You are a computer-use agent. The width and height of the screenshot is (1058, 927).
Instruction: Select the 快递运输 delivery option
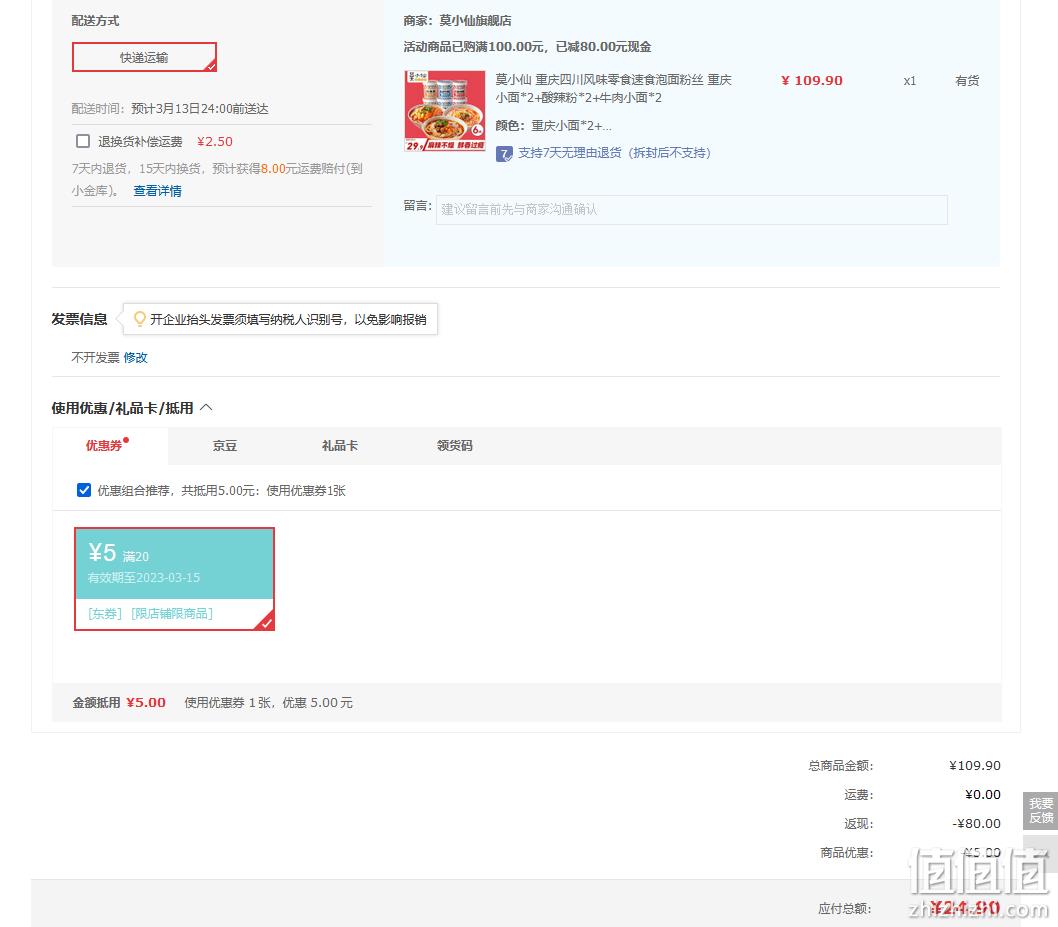(x=144, y=57)
